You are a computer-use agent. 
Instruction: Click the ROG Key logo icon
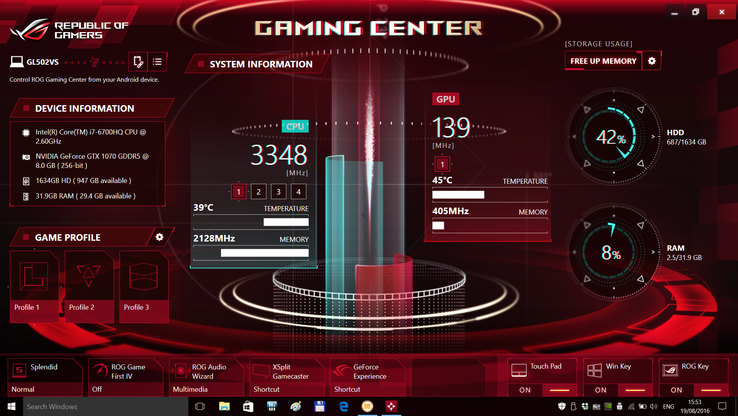(670, 370)
